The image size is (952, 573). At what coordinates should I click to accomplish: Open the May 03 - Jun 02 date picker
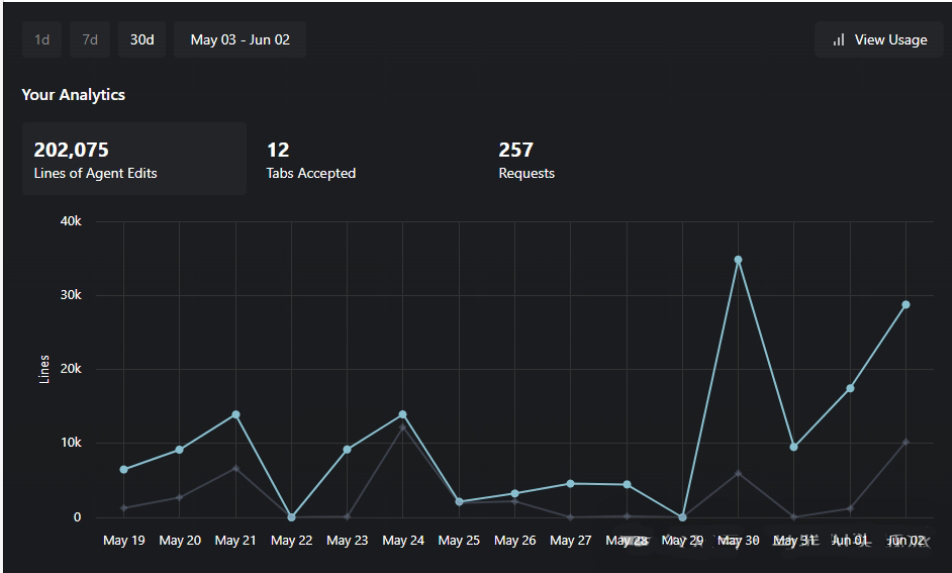pos(240,40)
